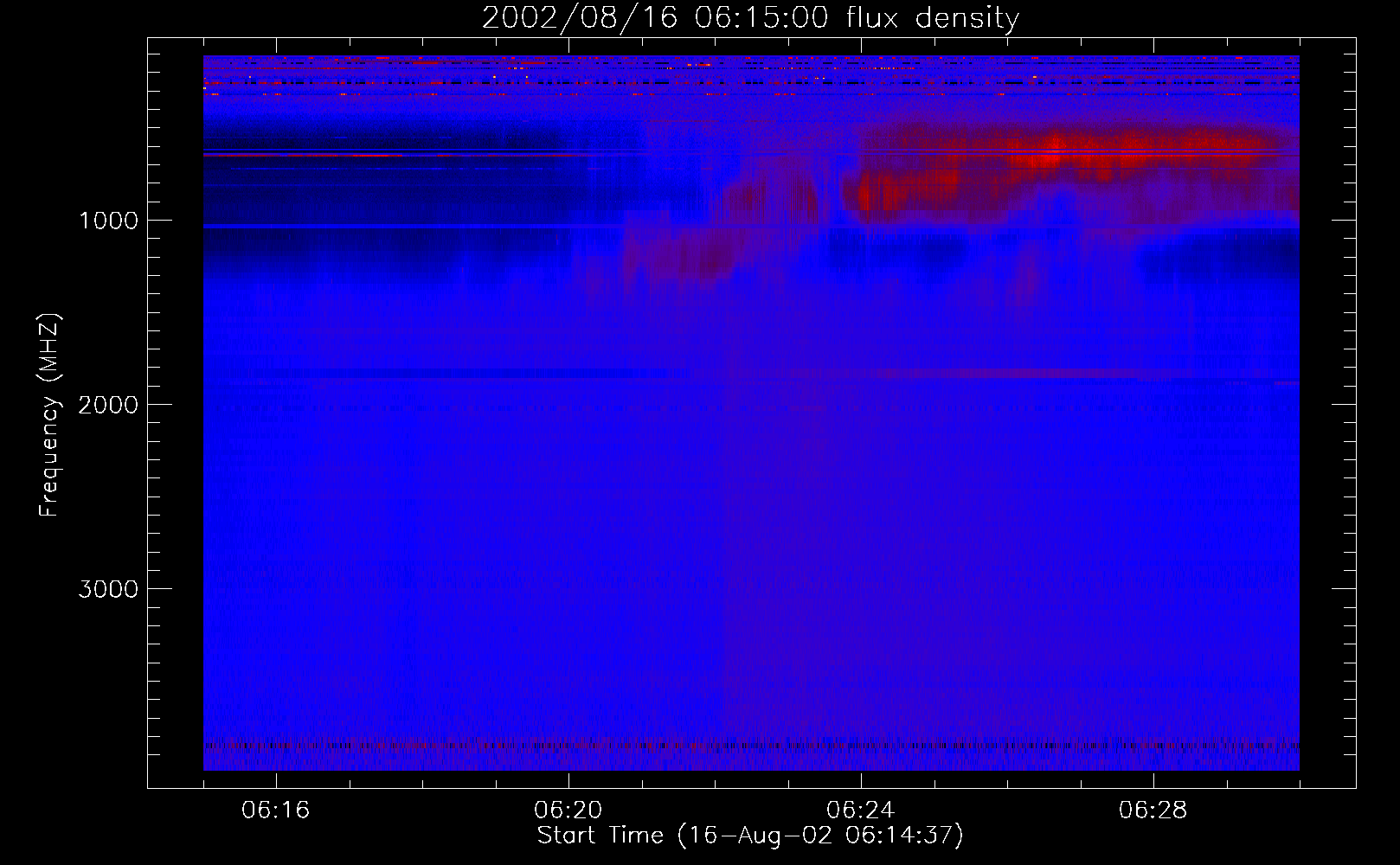This screenshot has height=865, width=1400.
Task: Select the 'Start Time (16-Aug-02 06:14:37)' axis label
Action: [750, 836]
